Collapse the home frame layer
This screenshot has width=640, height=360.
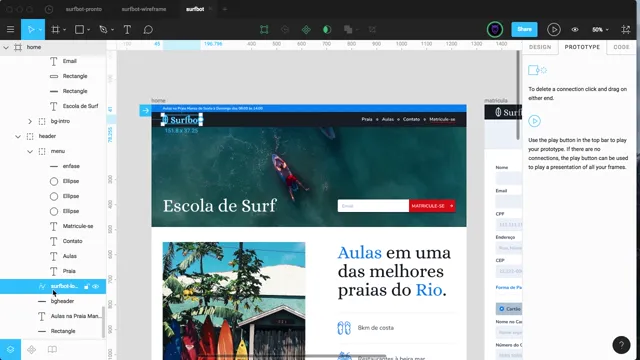pyautogui.click(x=6, y=47)
